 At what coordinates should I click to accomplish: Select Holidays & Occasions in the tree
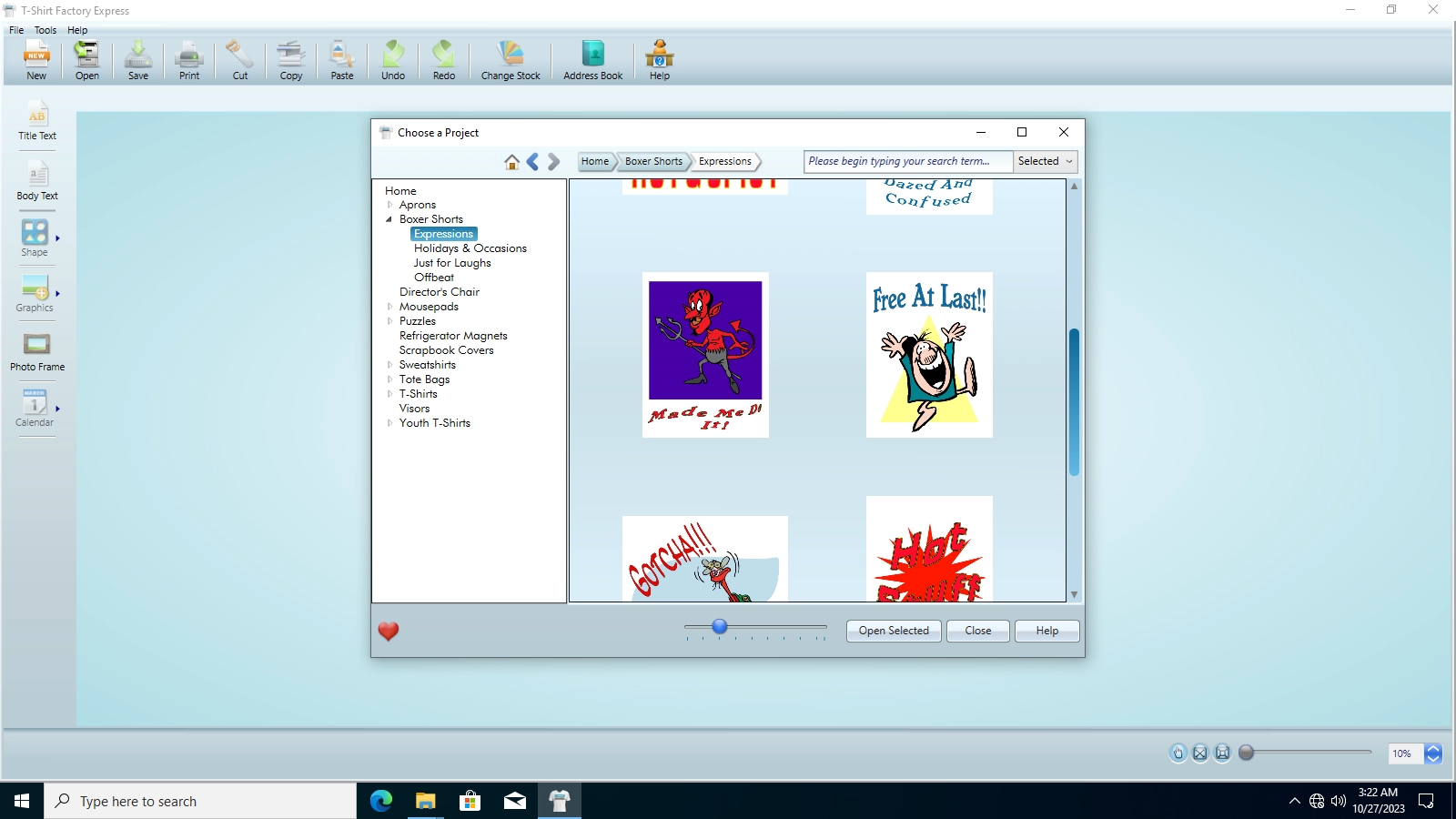coord(470,248)
